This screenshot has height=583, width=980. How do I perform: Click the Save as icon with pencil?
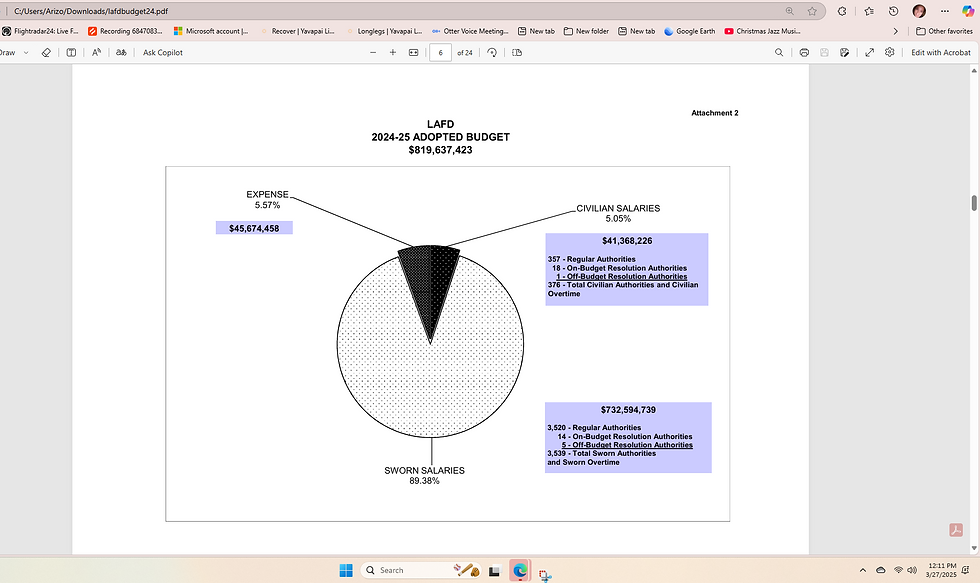click(844, 52)
